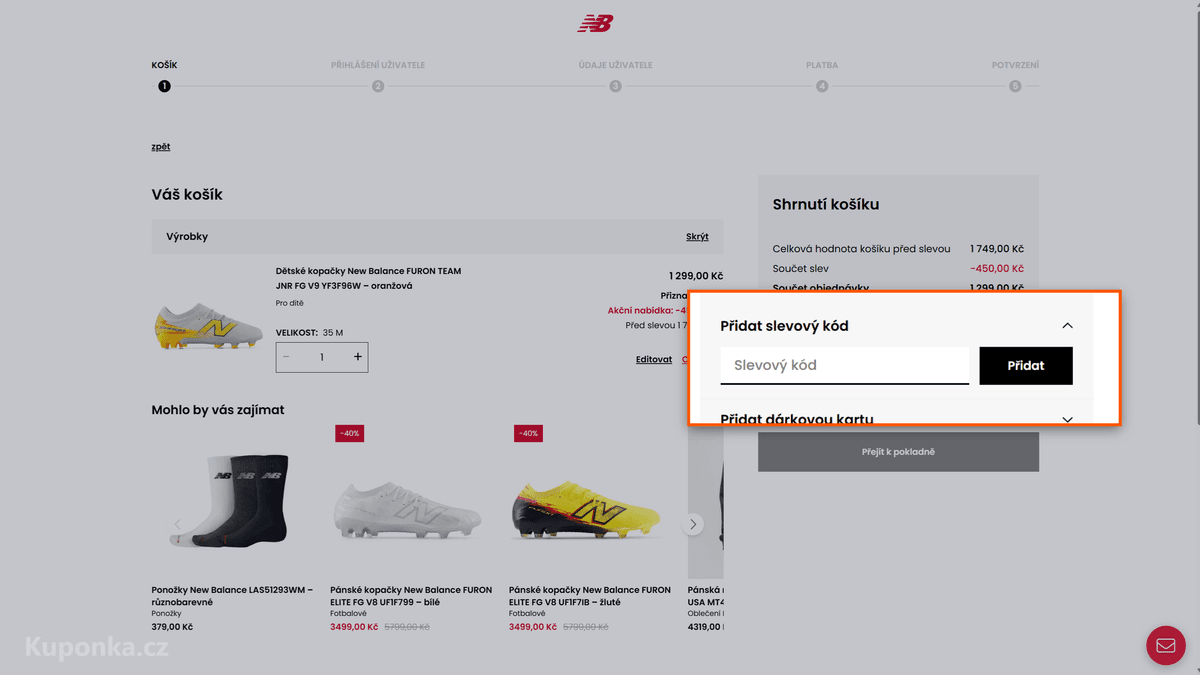Click the carousel previous arrow

[178, 524]
